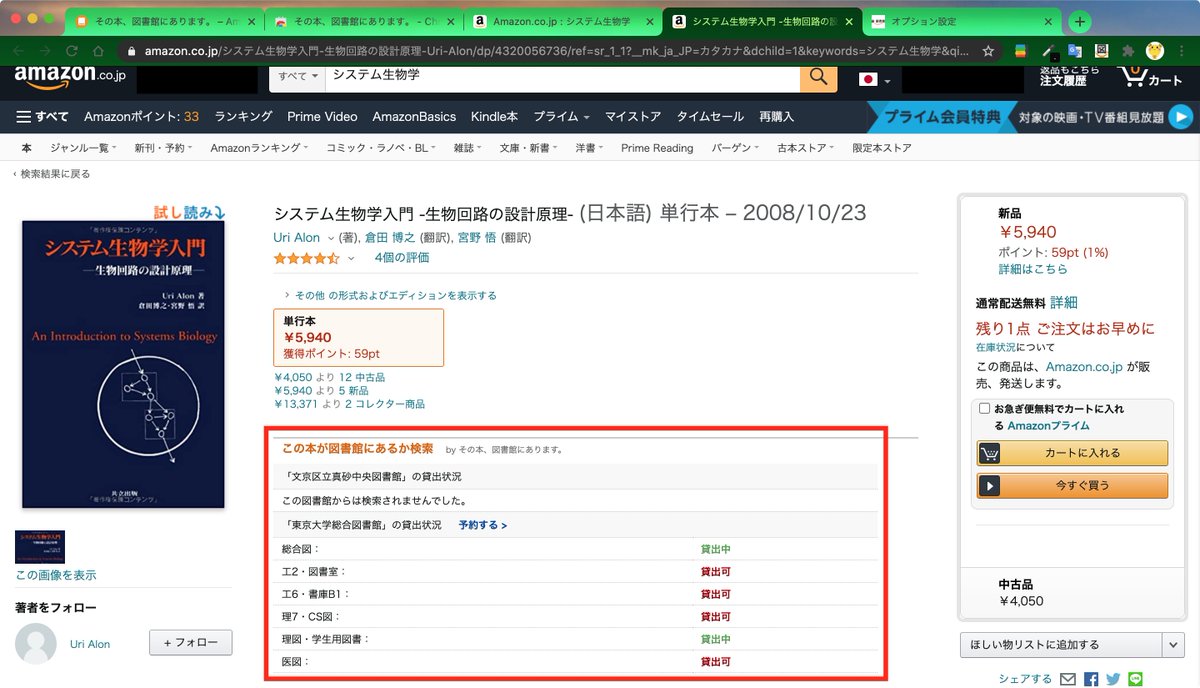Click the search text field
1200x688 pixels.
(562, 76)
